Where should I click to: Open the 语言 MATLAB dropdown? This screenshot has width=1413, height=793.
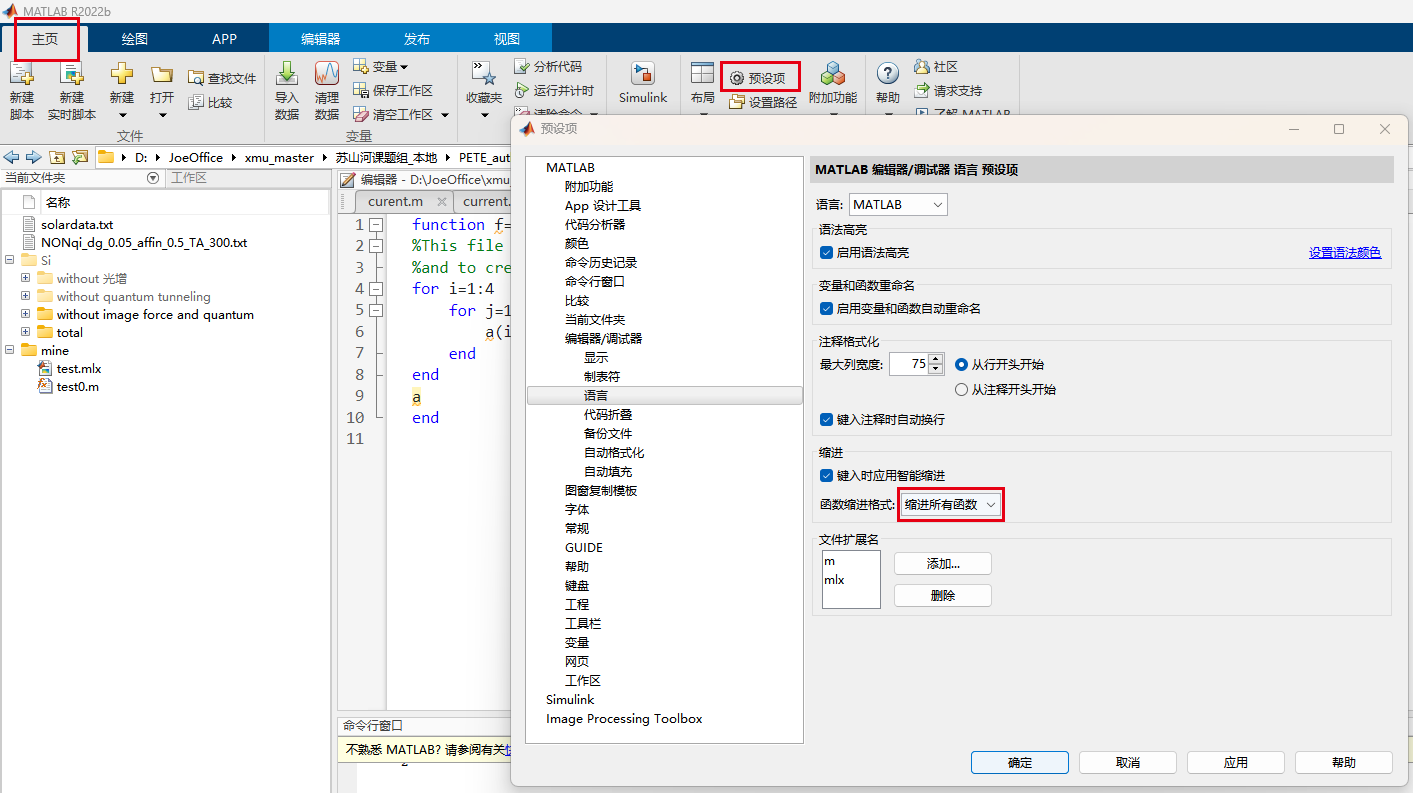click(x=898, y=205)
